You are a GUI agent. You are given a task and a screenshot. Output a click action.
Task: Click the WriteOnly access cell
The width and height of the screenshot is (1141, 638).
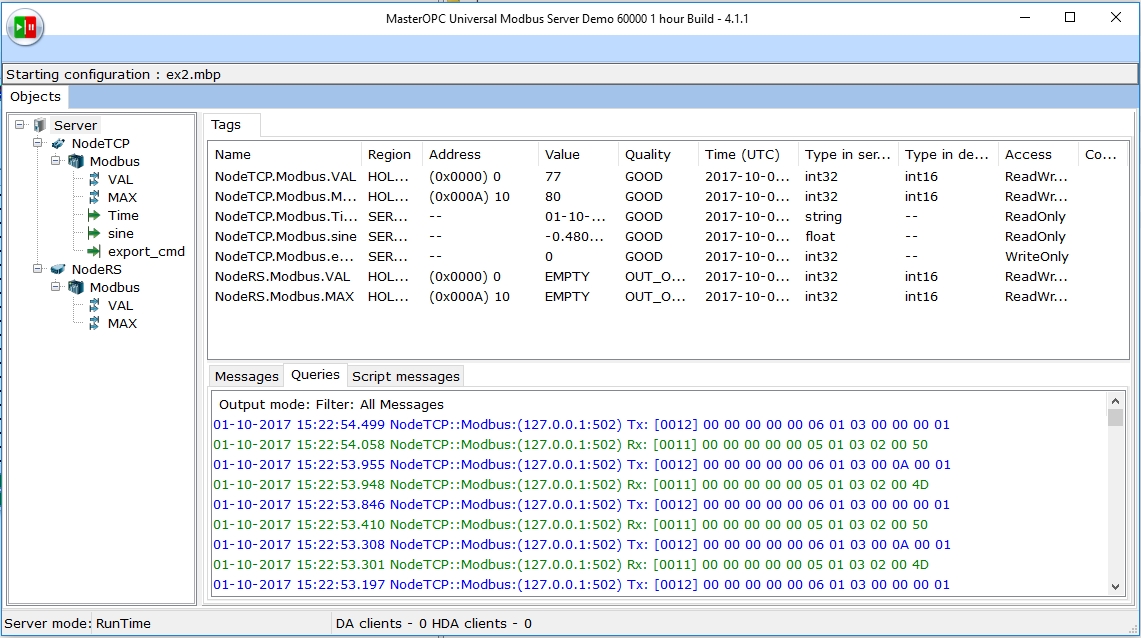click(1037, 257)
